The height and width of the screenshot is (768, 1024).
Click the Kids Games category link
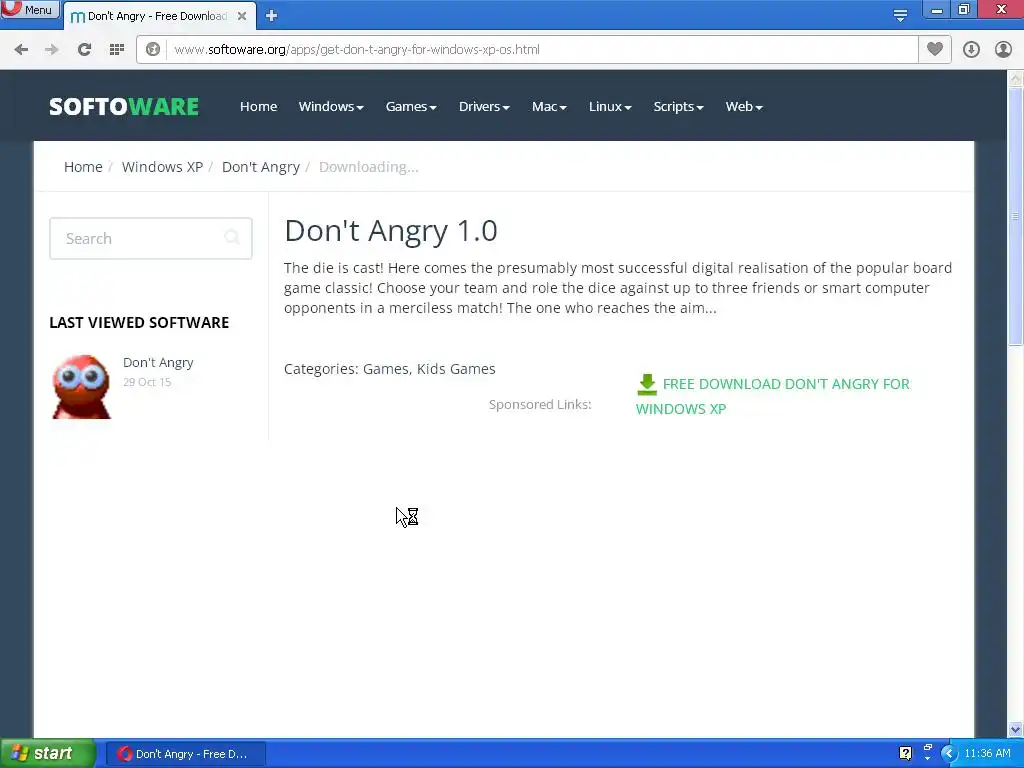point(456,369)
